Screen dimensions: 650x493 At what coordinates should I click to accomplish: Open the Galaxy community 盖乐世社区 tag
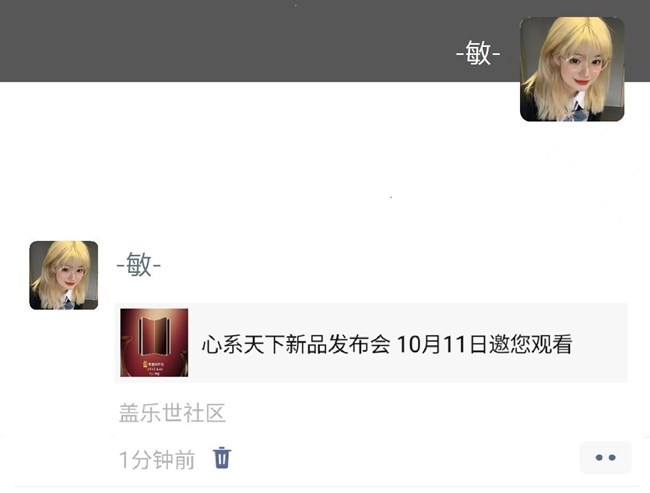(x=172, y=413)
